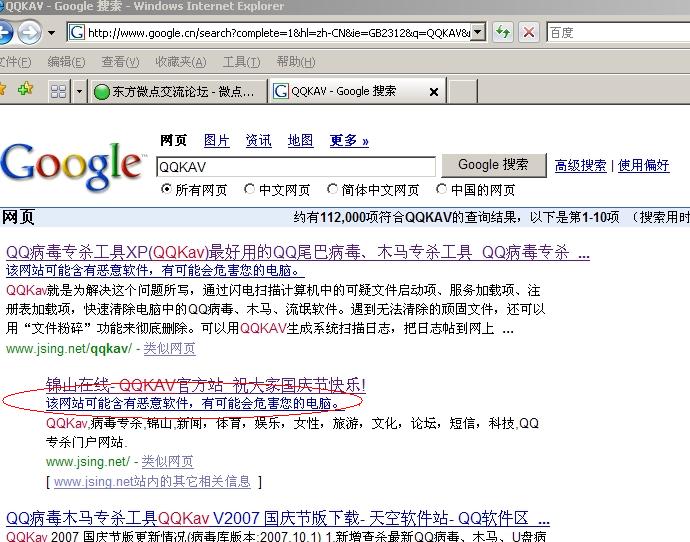Open the 编辑(E) menu
This screenshot has width=690, height=542.
tap(66, 62)
